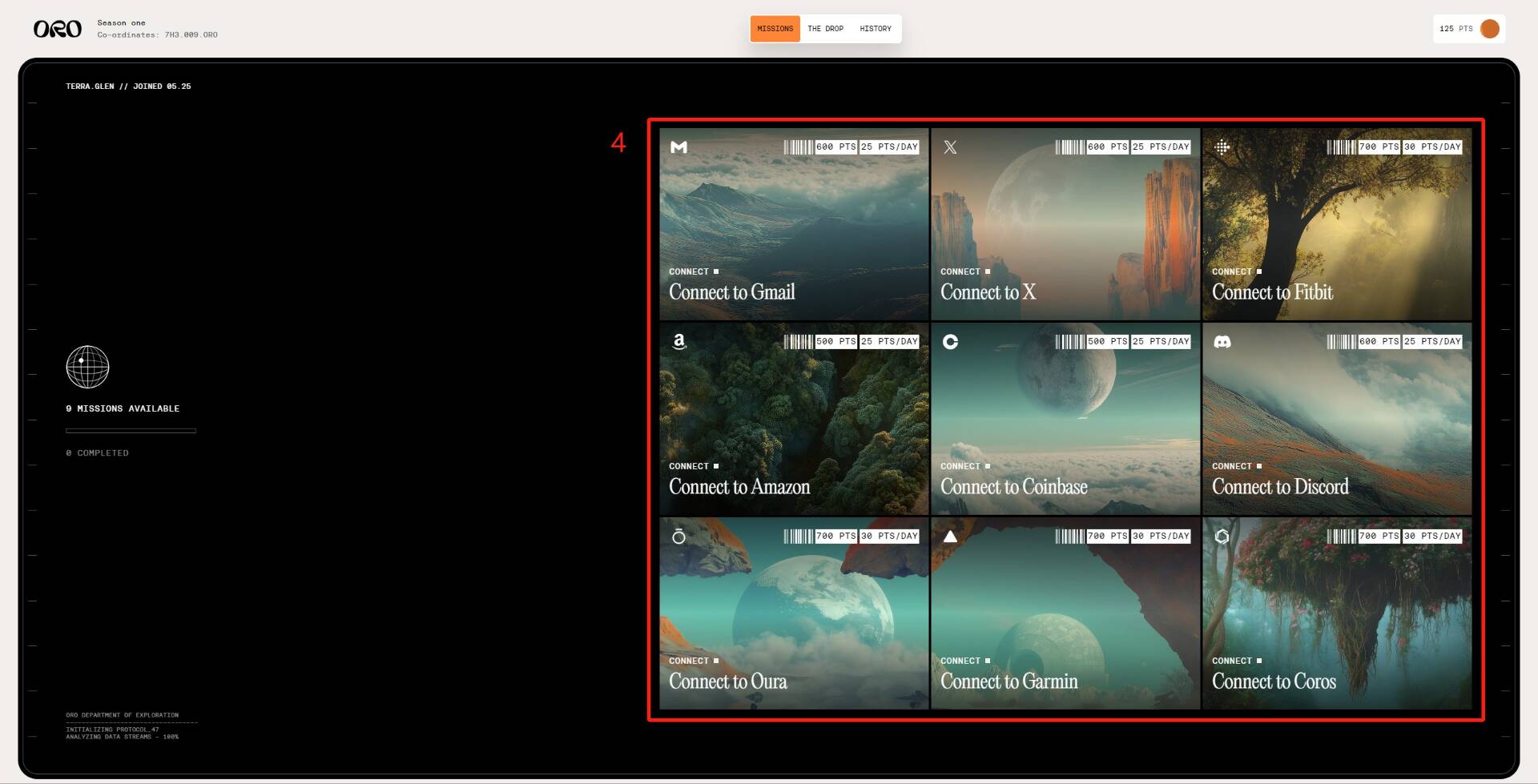This screenshot has width=1538, height=784.
Task: Click the ORO logo
Action: 57,29
